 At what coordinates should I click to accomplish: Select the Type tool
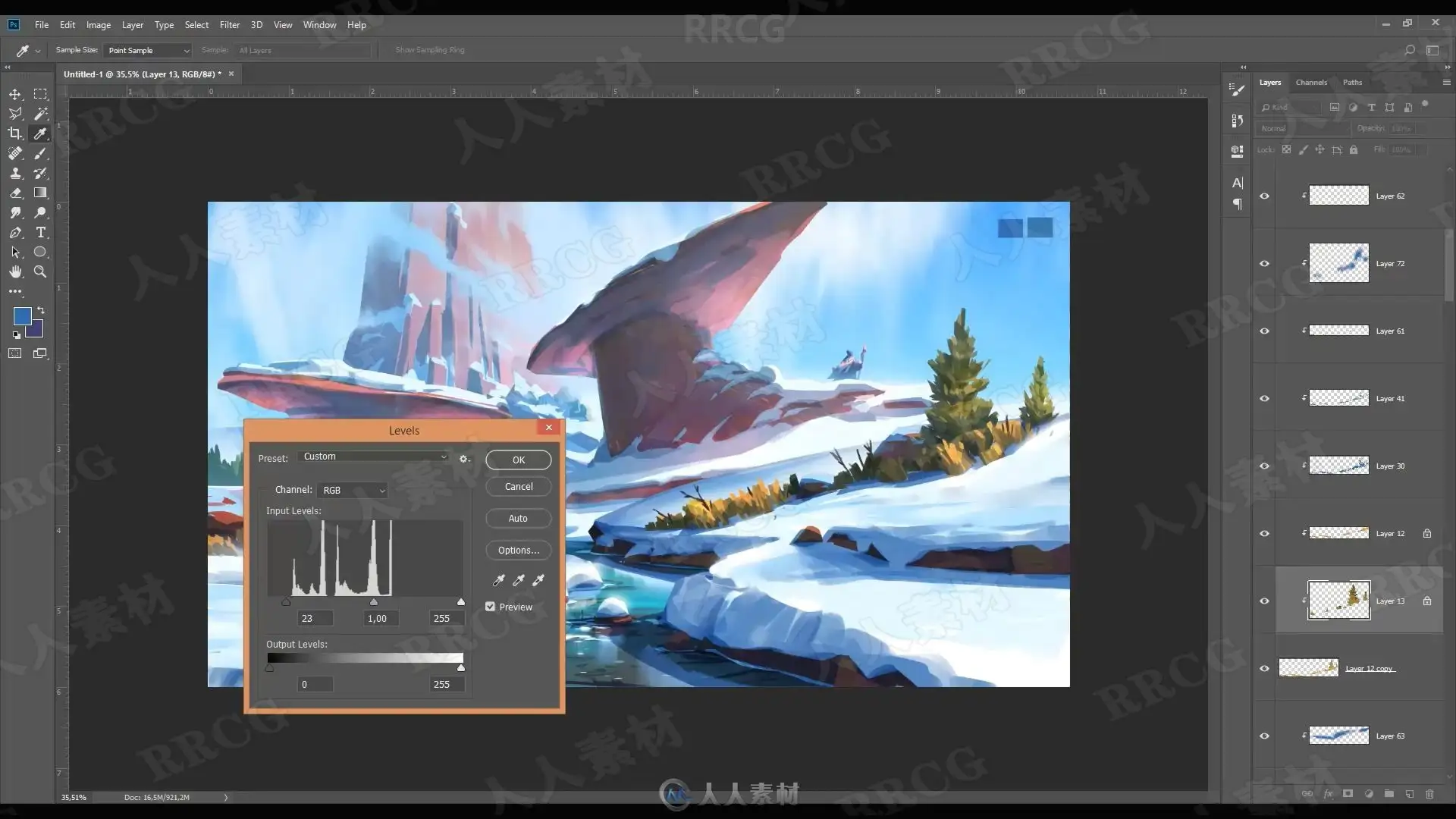click(40, 232)
